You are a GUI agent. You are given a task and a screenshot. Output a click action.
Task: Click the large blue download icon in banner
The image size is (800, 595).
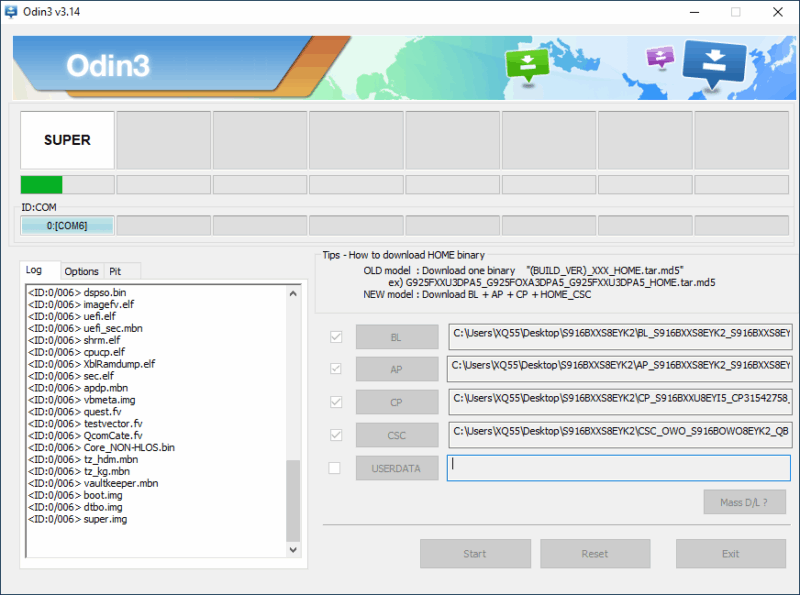[714, 60]
